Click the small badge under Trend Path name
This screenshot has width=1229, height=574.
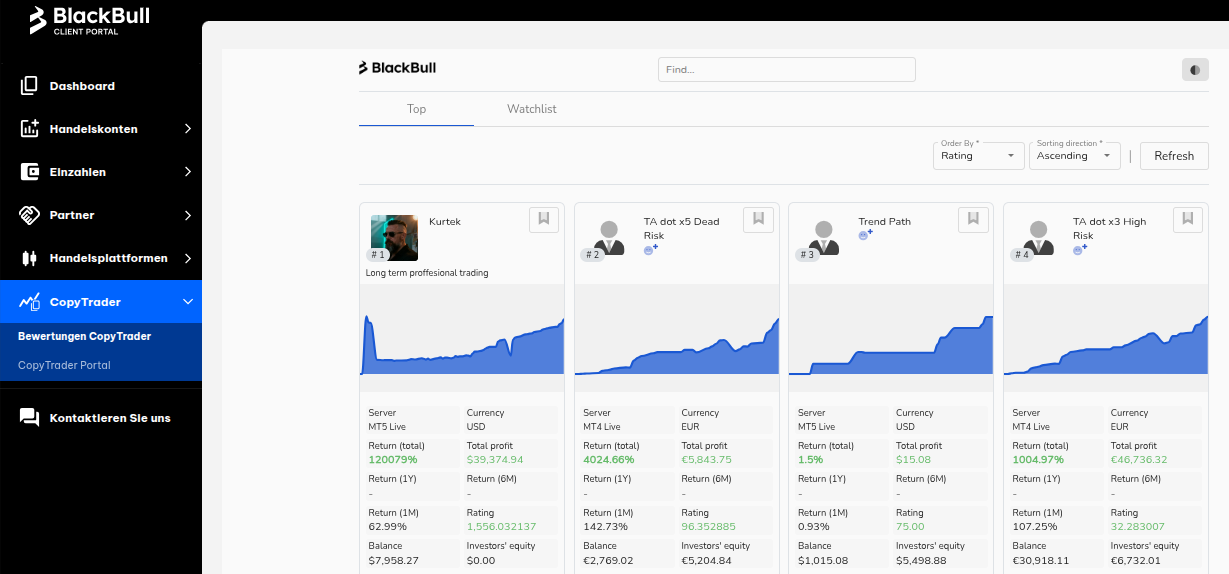pyautogui.click(x=865, y=234)
